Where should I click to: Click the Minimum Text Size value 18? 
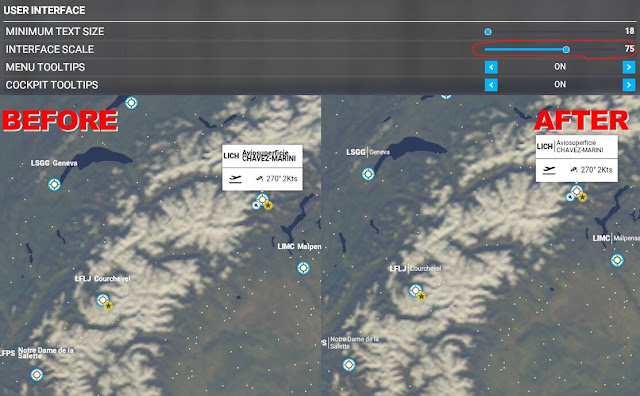click(629, 31)
